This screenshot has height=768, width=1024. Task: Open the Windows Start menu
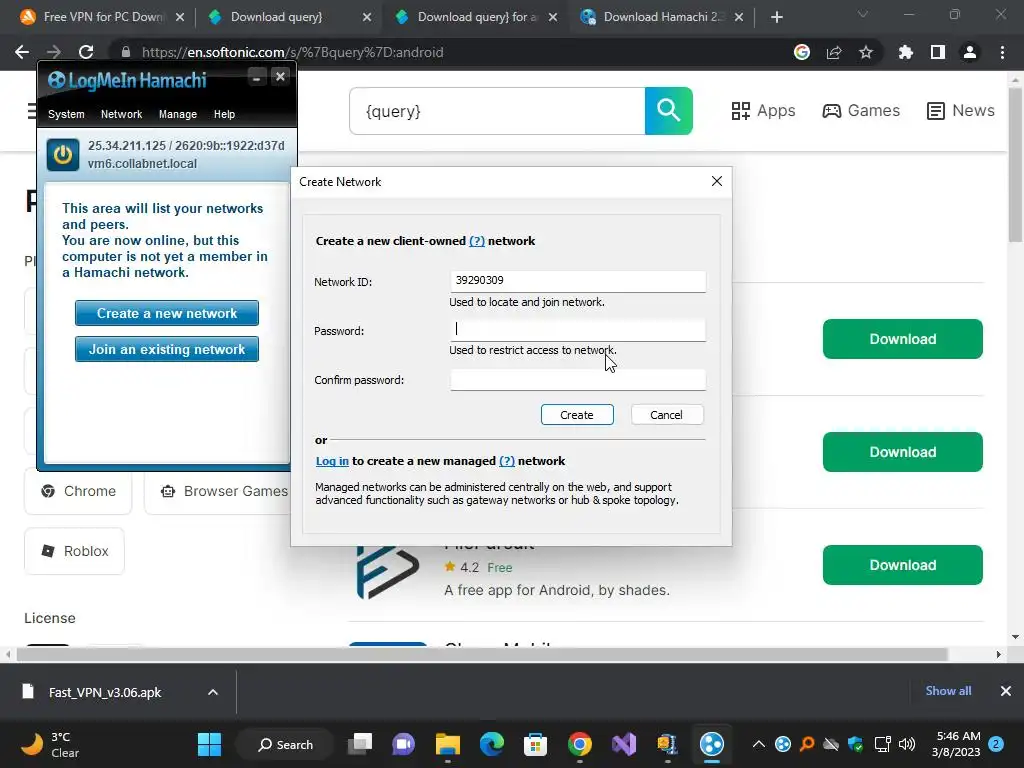[x=210, y=744]
